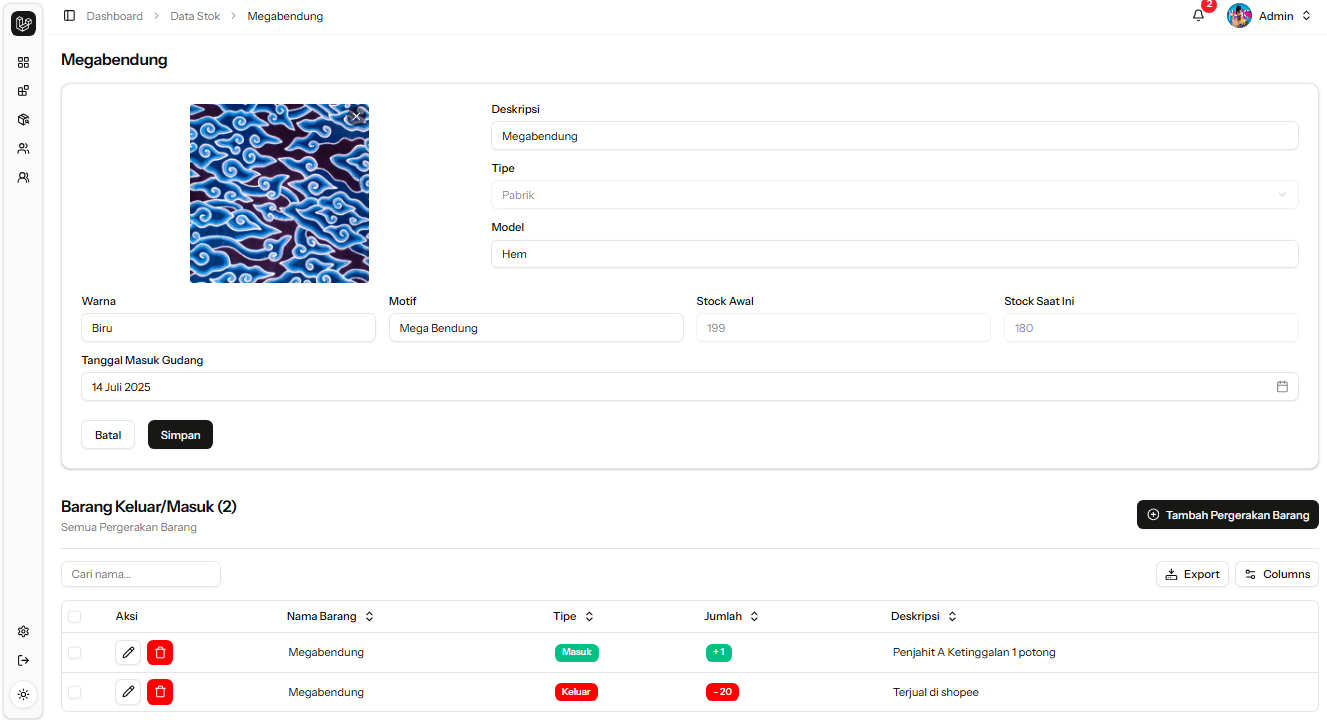Expand the Admin user menu

click(1269, 16)
